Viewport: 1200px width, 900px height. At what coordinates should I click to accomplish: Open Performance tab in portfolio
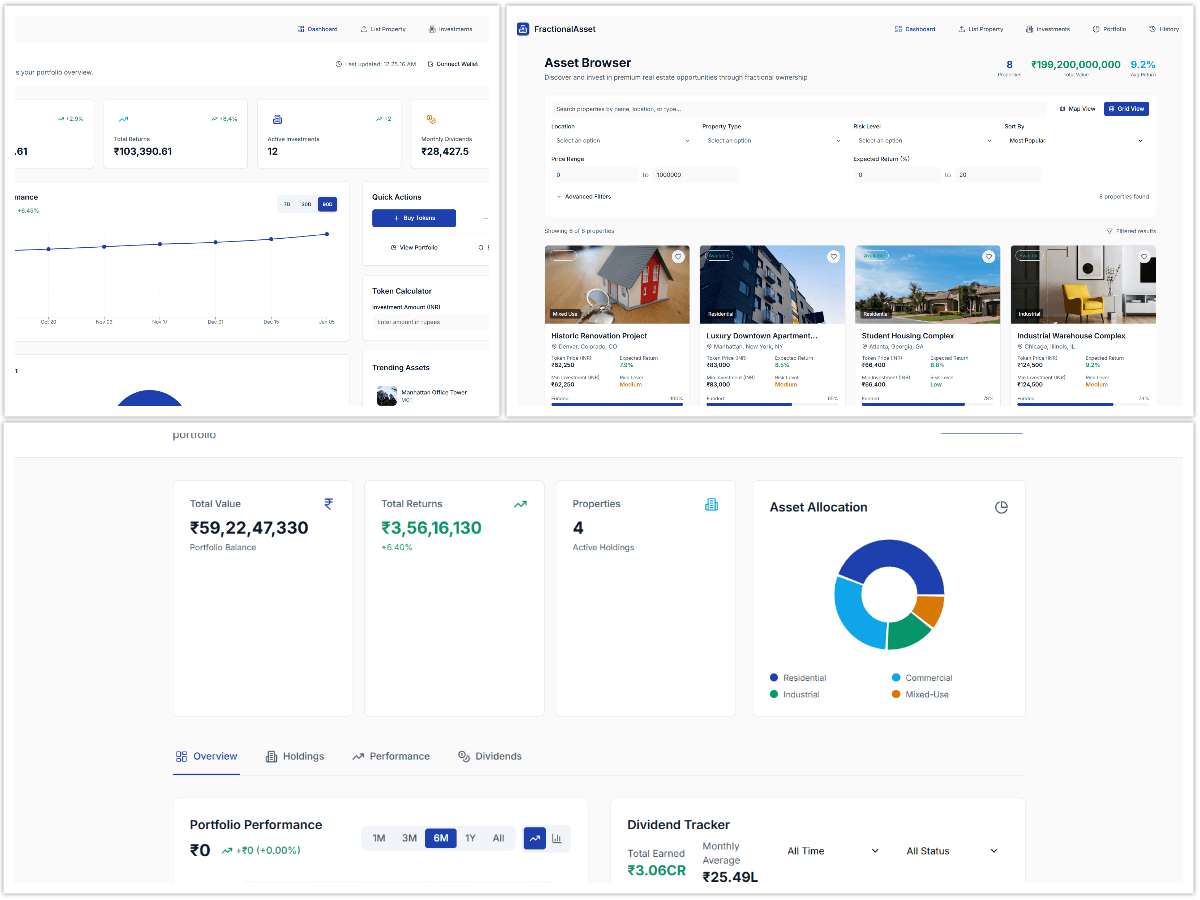click(391, 757)
